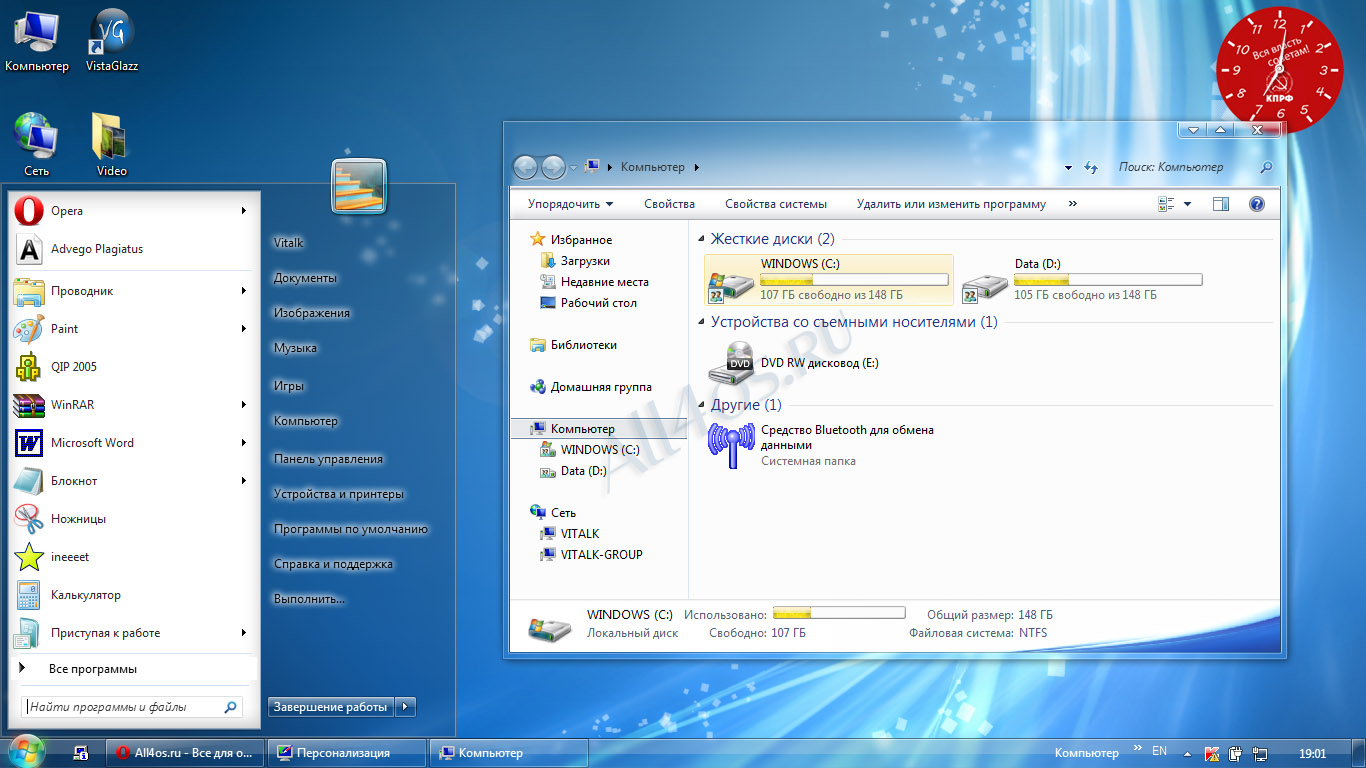Screen dimensions: 1366x768
Task: Select Средство Bluetooth для обмена данными
Action: point(822,445)
